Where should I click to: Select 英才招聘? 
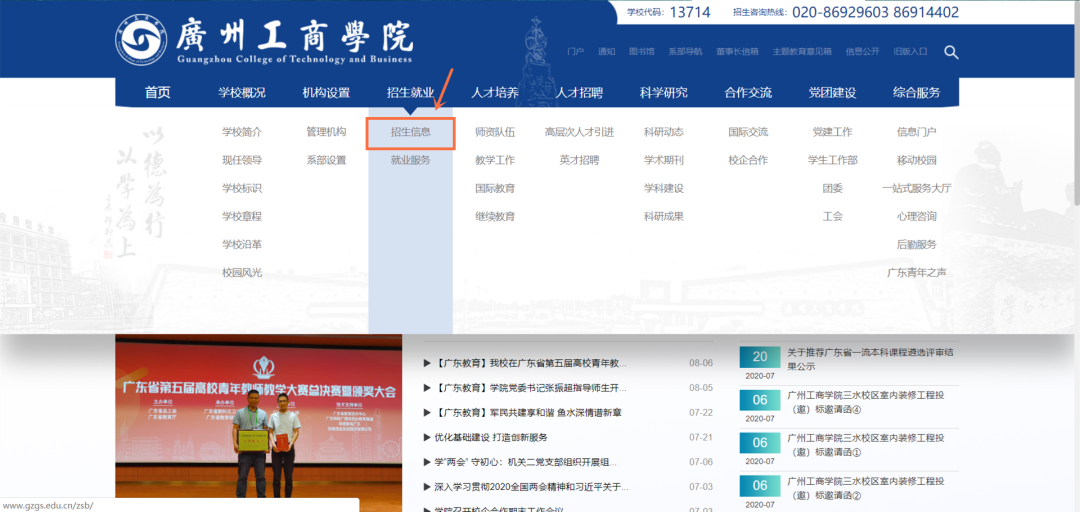coord(579,161)
